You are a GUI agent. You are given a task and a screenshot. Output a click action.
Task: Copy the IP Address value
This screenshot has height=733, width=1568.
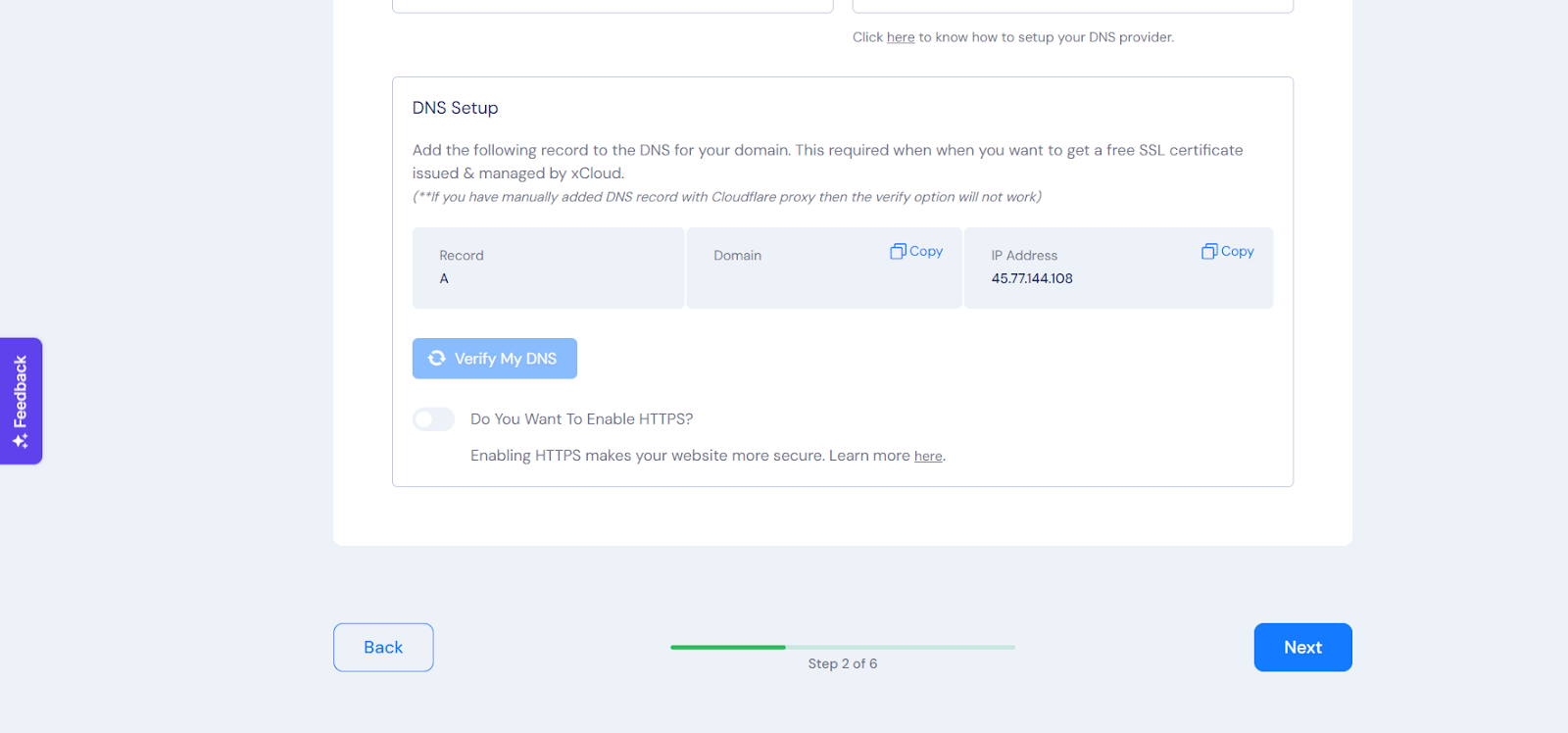coord(1228,251)
